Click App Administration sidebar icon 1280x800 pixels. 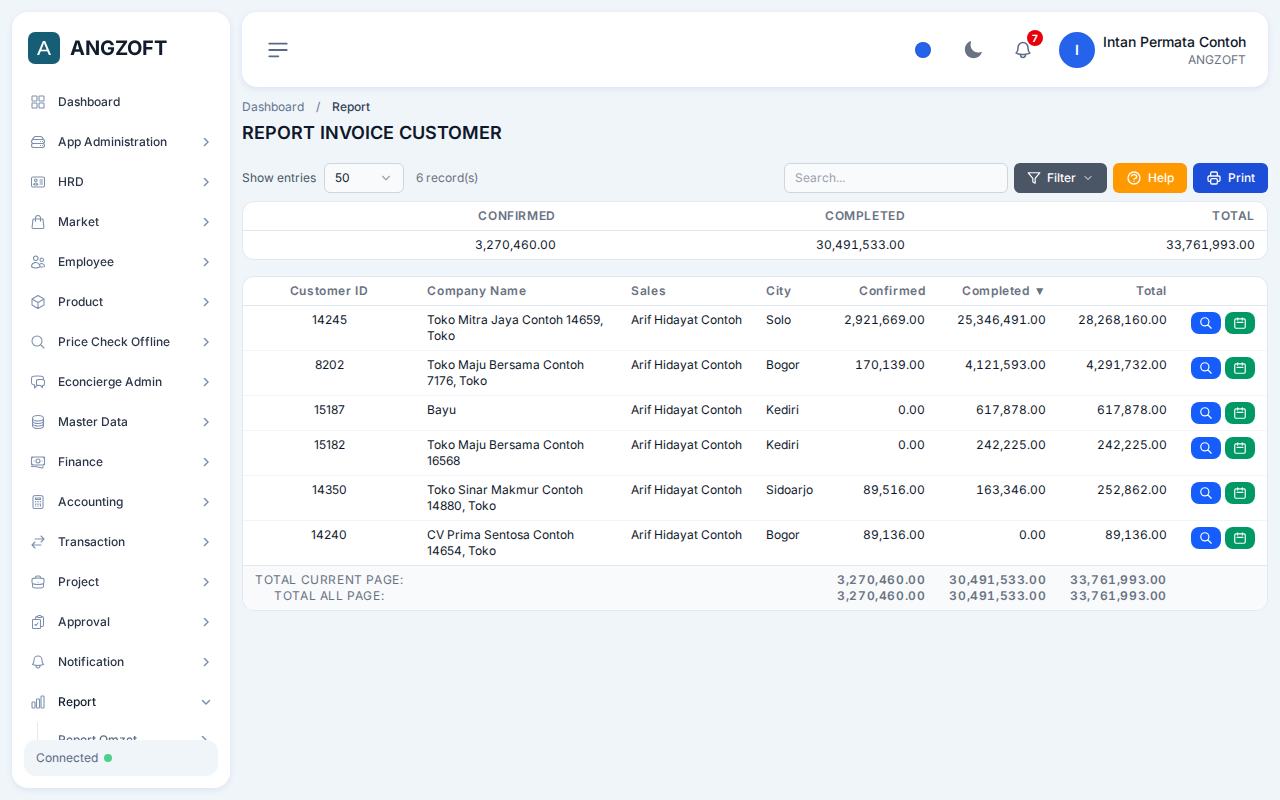[x=38, y=142]
